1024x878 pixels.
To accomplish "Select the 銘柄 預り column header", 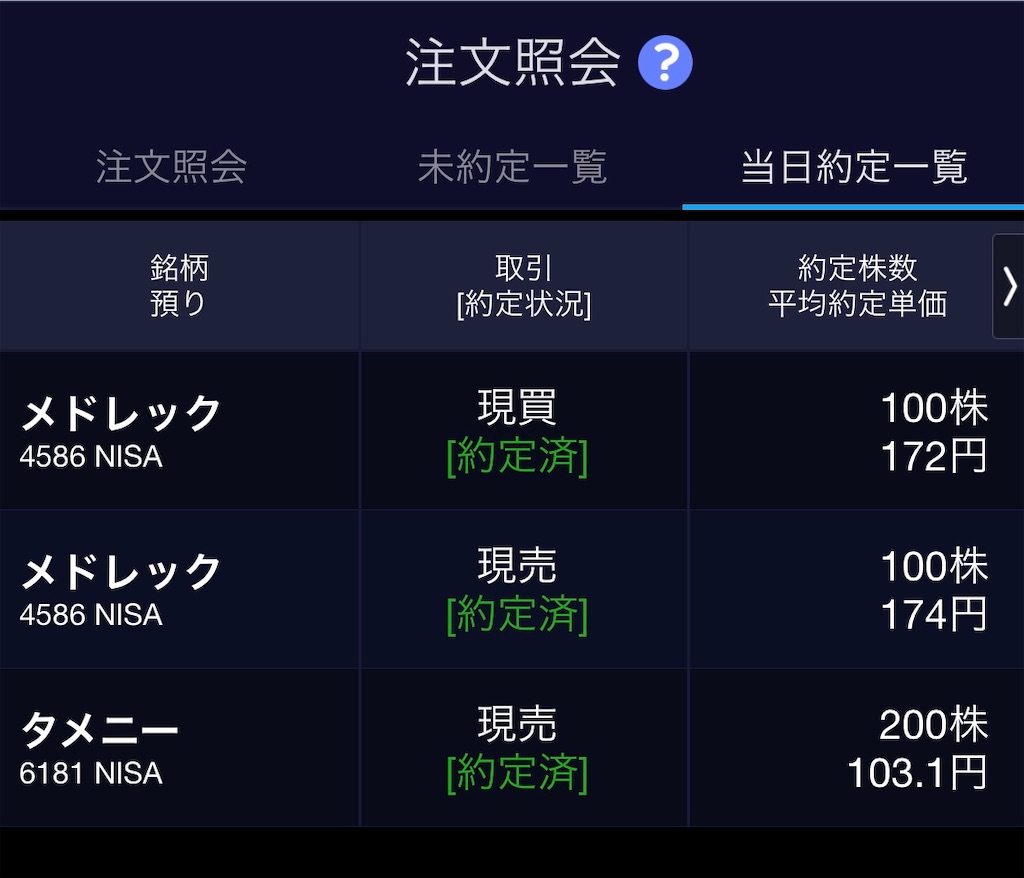I will pos(178,285).
